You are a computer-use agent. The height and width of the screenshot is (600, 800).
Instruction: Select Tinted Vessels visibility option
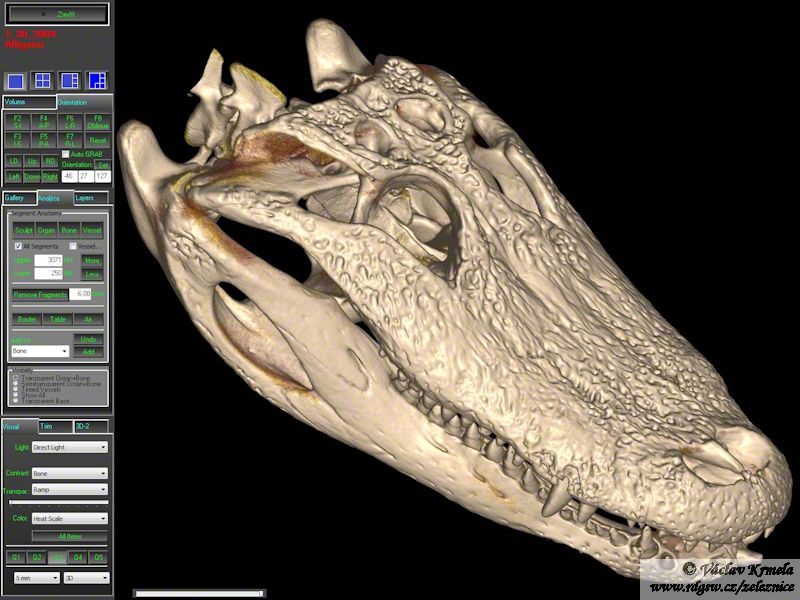pyautogui.click(x=16, y=389)
